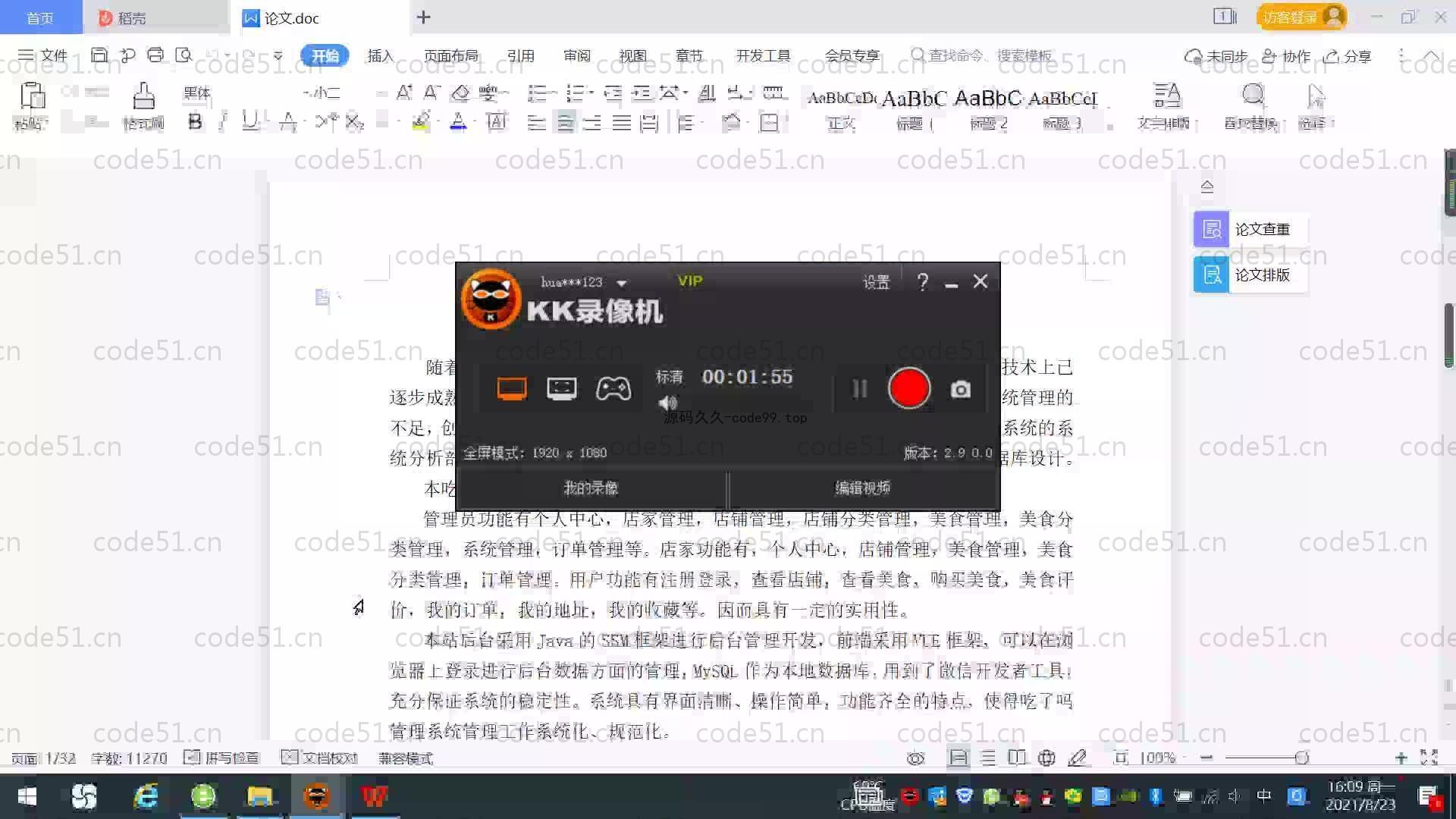
Task: Open the 文字排版 tool
Action: (1166, 107)
